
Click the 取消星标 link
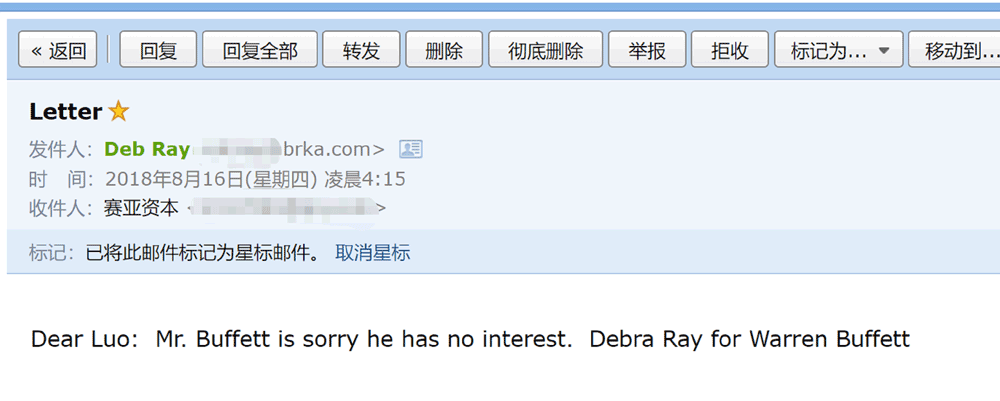point(372,253)
